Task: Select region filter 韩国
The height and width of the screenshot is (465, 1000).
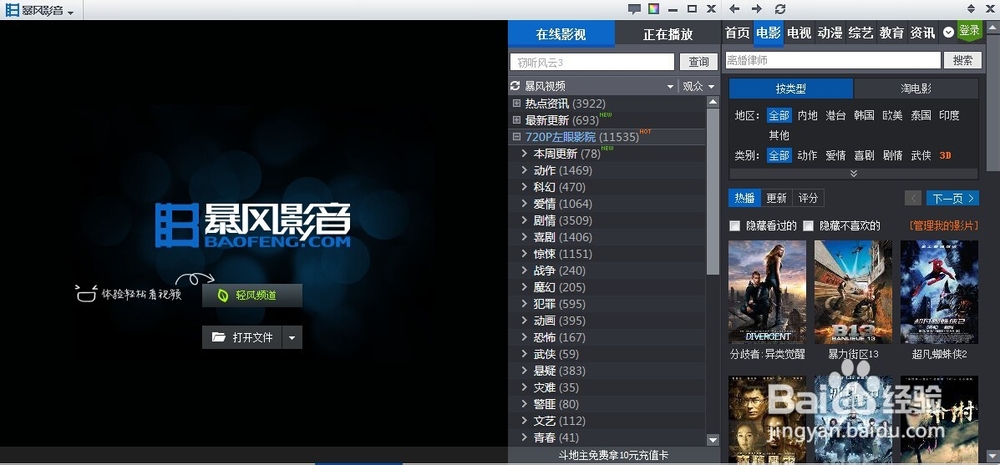Action: pyautogui.click(x=864, y=115)
